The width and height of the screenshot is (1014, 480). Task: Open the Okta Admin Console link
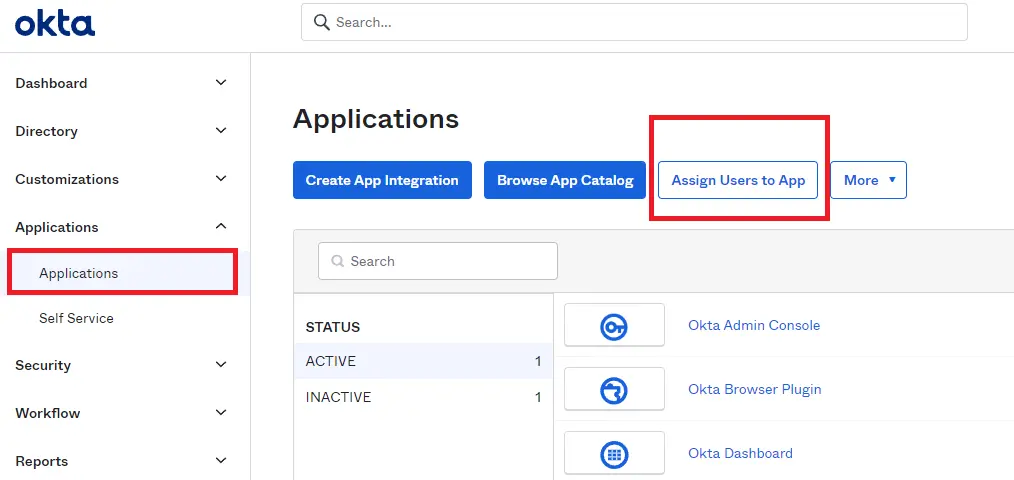click(754, 325)
